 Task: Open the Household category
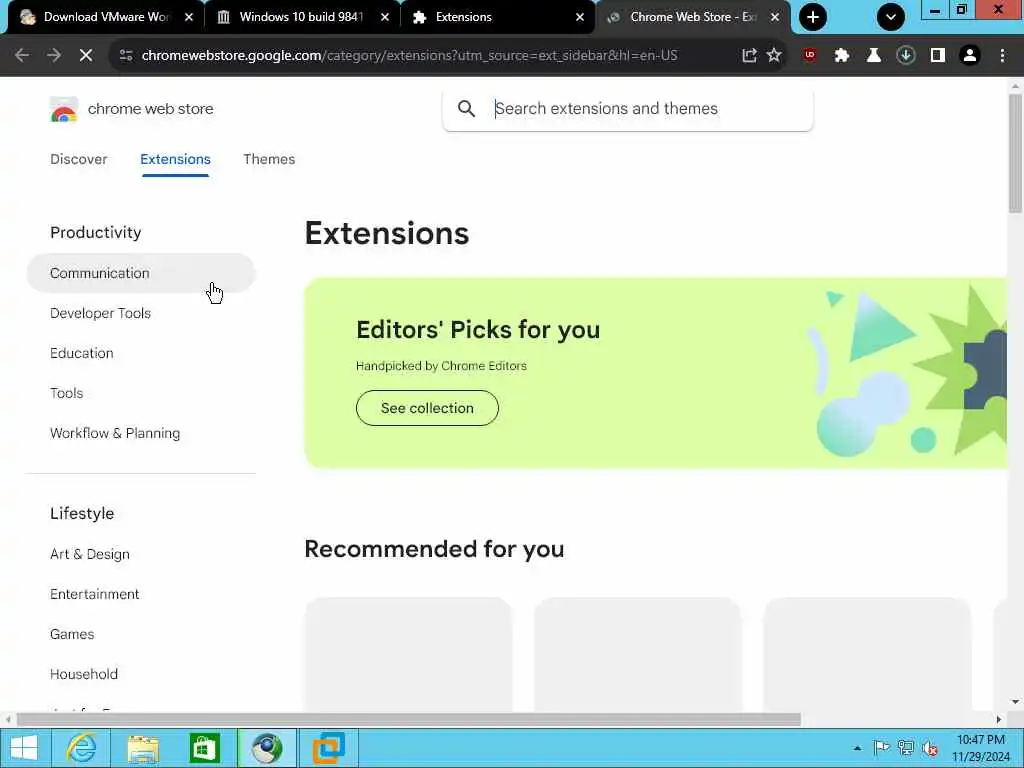coord(84,674)
